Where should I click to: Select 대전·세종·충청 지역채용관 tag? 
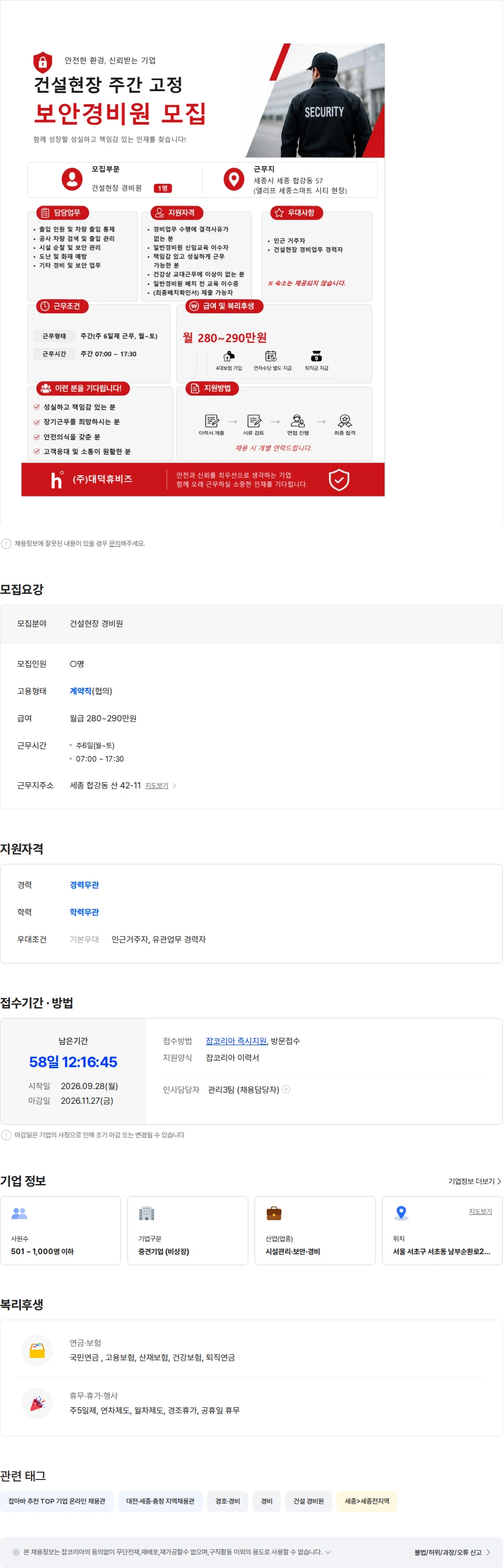pyautogui.click(x=160, y=1501)
